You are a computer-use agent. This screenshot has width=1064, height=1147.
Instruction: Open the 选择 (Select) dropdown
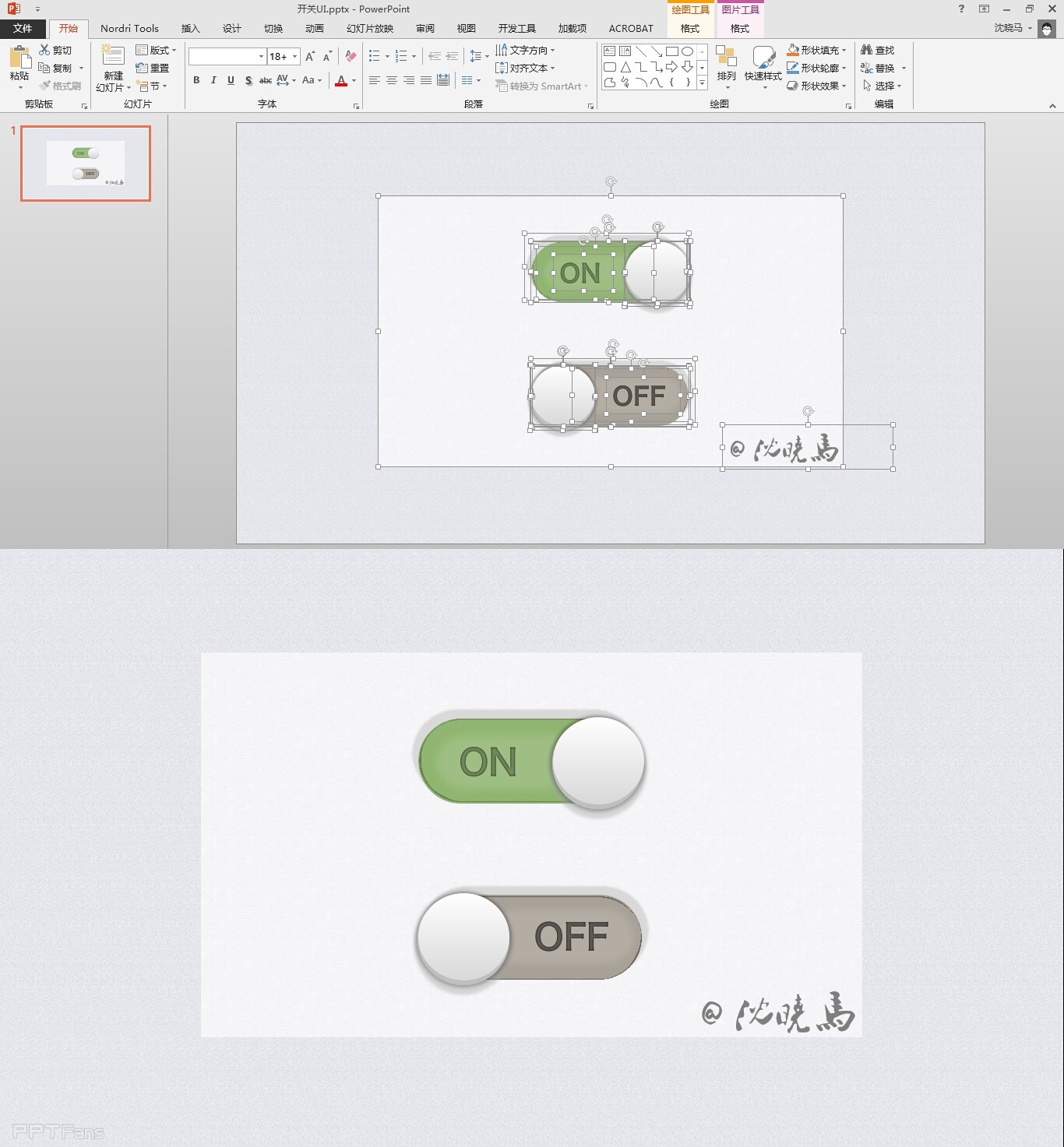point(883,86)
